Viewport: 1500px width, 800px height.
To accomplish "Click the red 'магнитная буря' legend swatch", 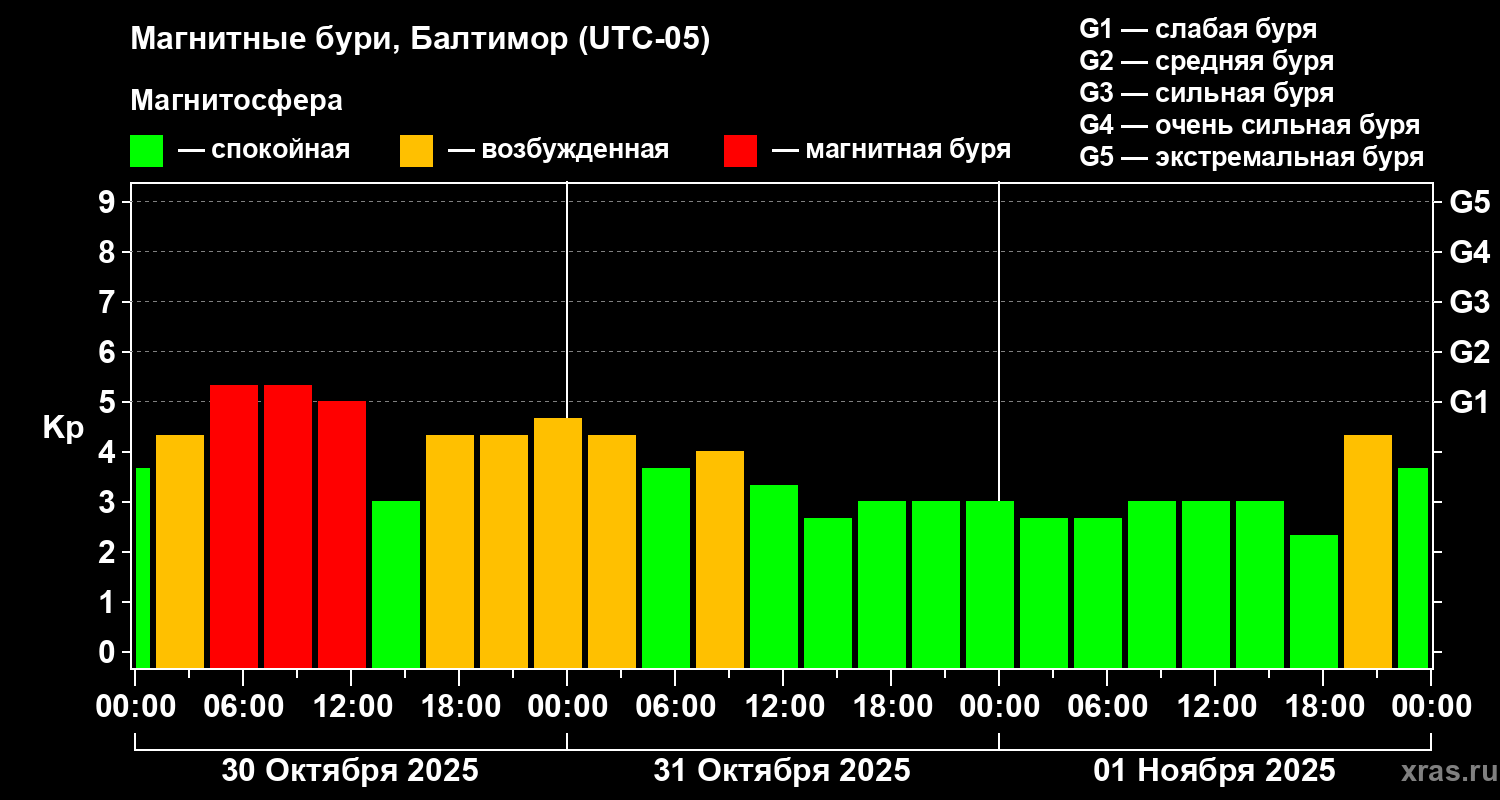I will (x=740, y=151).
